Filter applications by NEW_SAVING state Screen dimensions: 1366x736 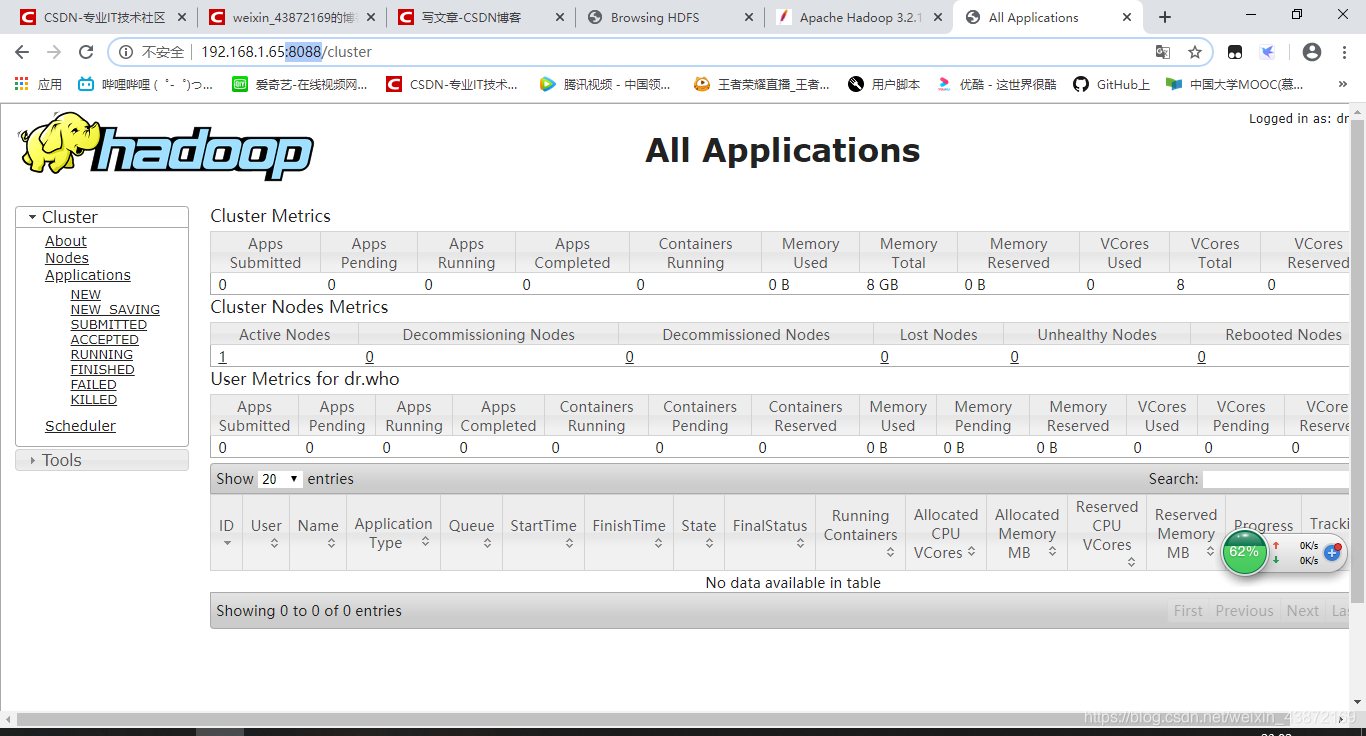[x=115, y=310]
